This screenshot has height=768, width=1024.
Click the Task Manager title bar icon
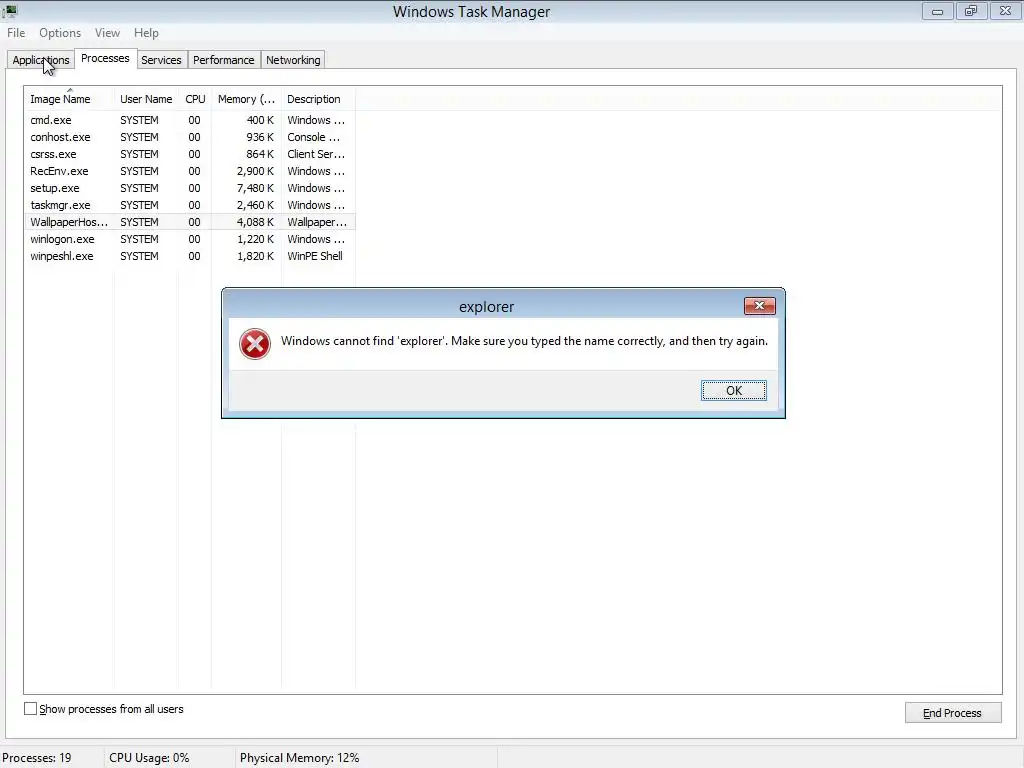point(9,11)
